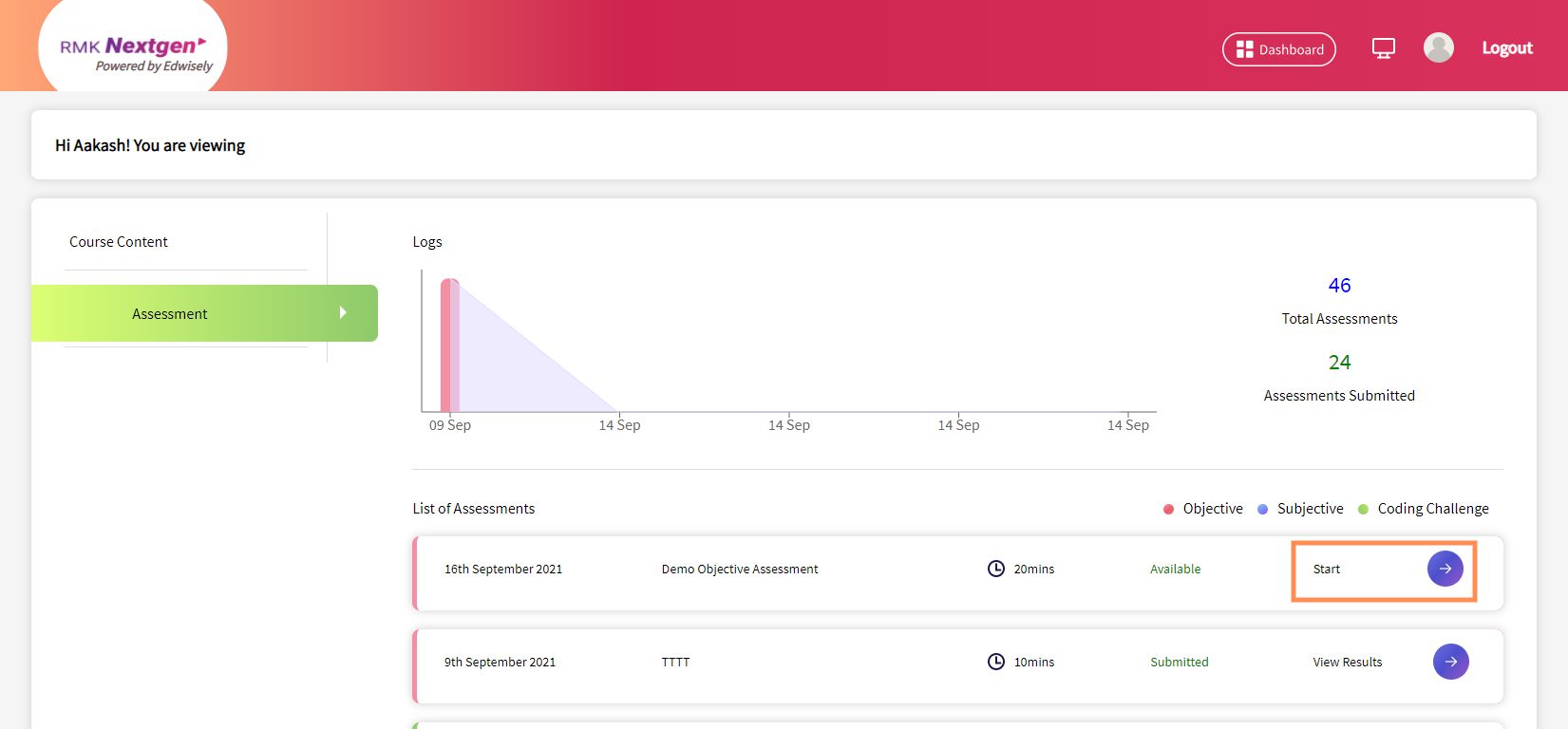
Task: Open the Course Content menu item
Action: [119, 242]
